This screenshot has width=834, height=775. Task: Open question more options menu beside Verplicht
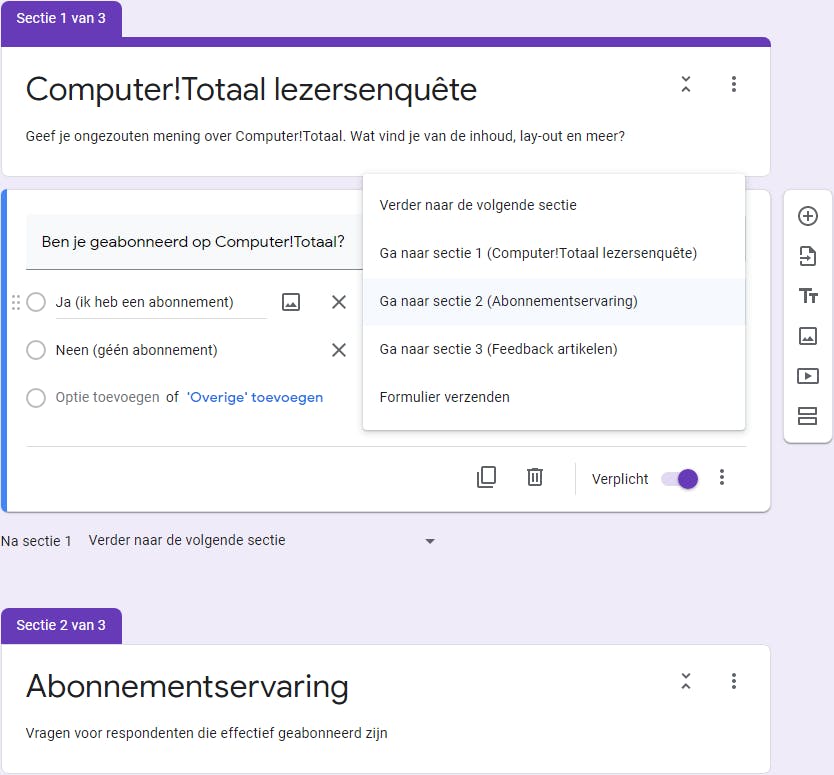(722, 477)
